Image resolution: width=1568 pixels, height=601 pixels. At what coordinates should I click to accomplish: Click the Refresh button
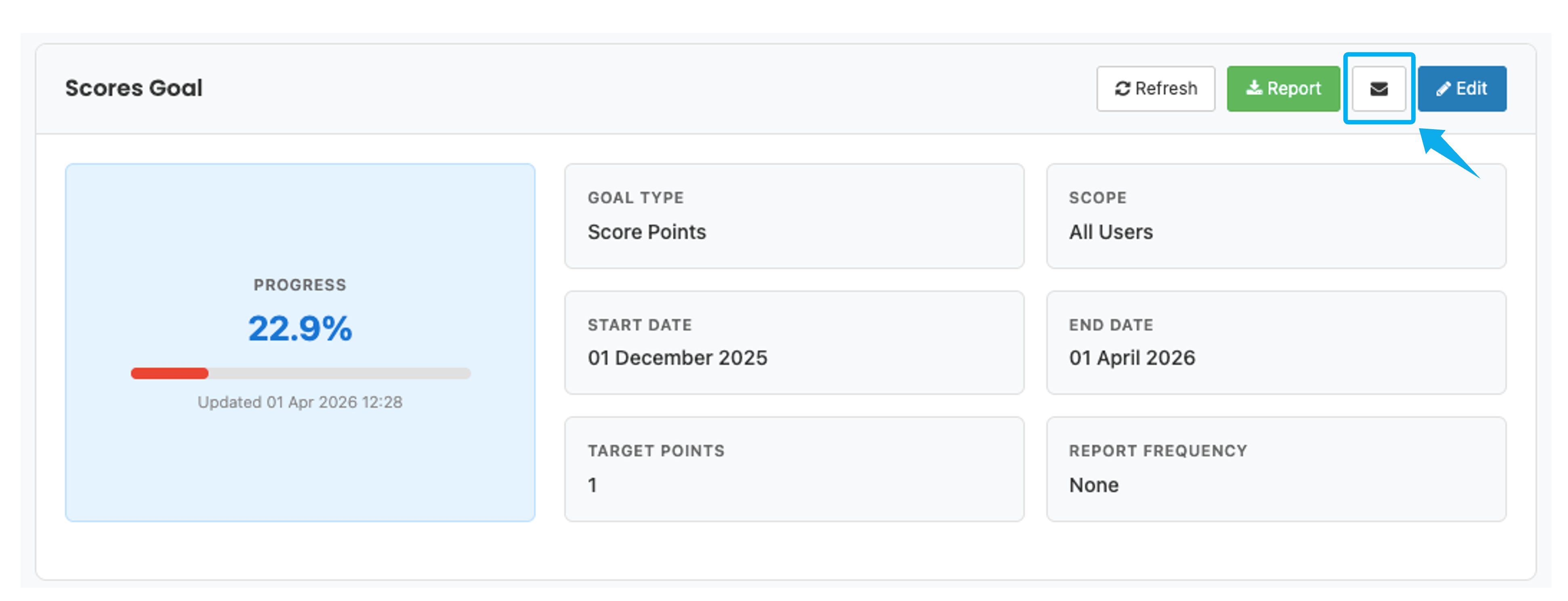1155,89
